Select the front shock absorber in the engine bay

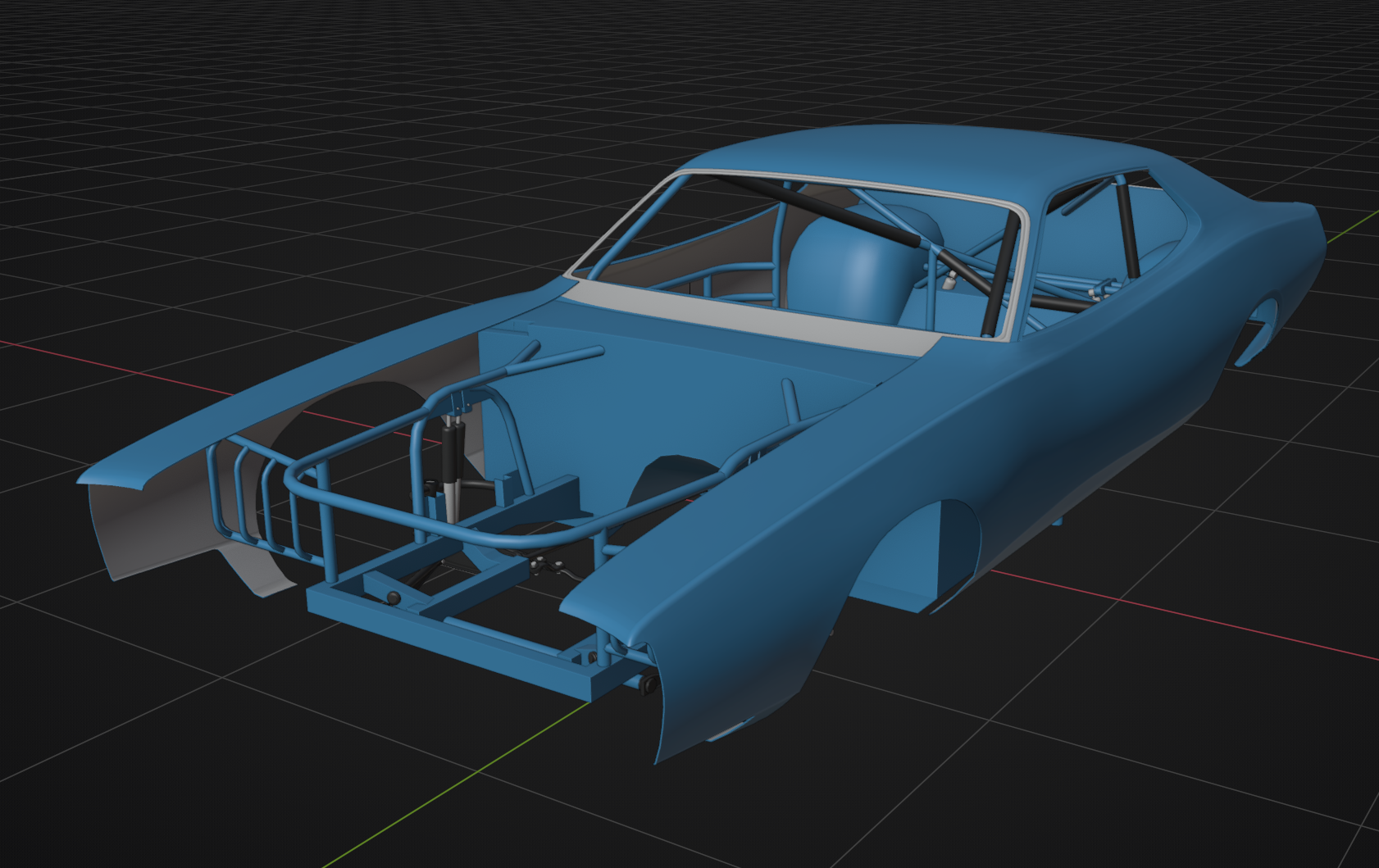point(451,467)
